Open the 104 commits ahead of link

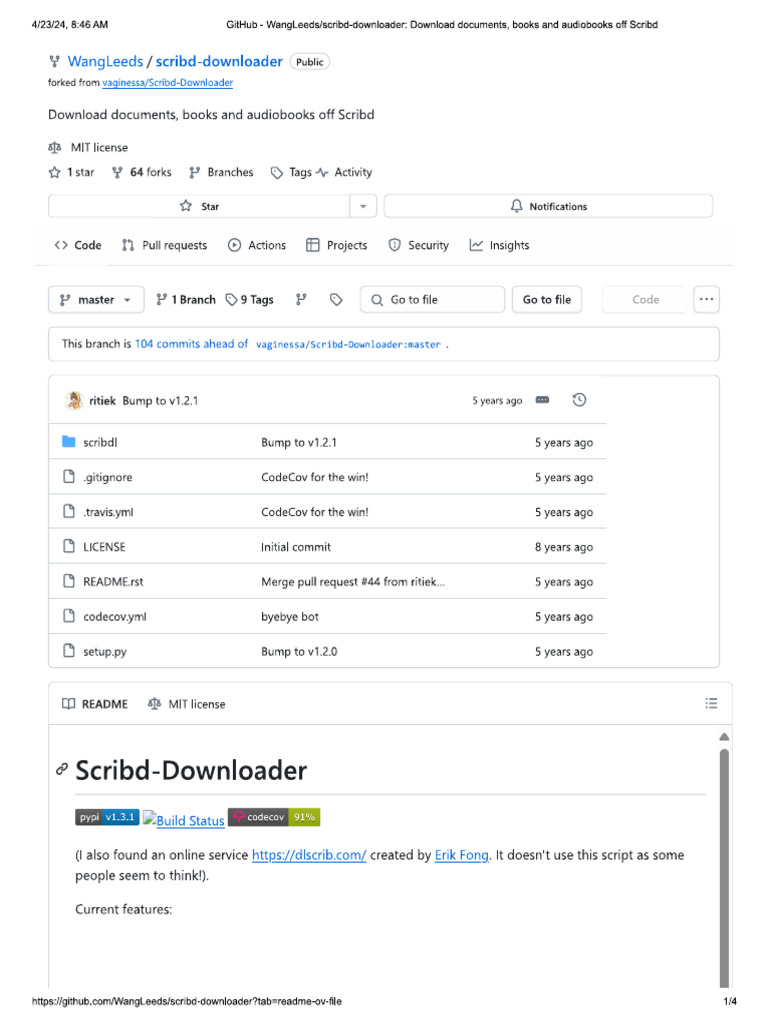point(191,344)
